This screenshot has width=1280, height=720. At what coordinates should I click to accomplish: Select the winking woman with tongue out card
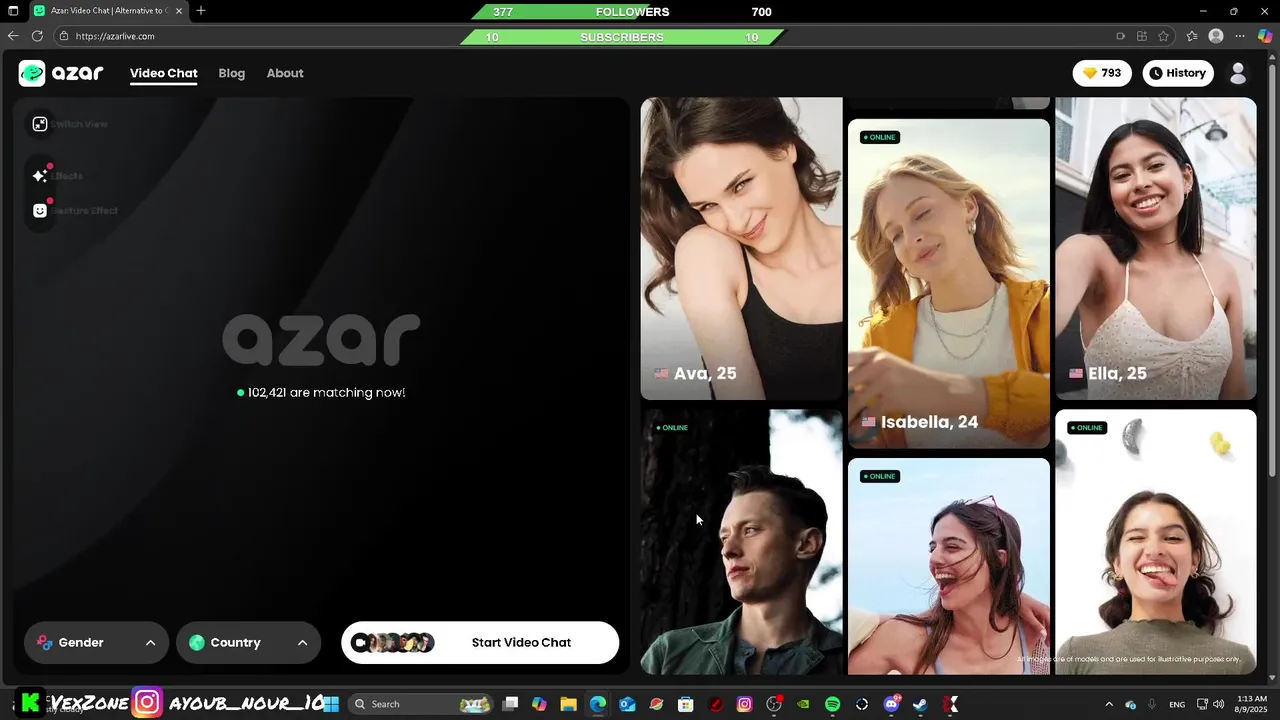tap(1156, 542)
